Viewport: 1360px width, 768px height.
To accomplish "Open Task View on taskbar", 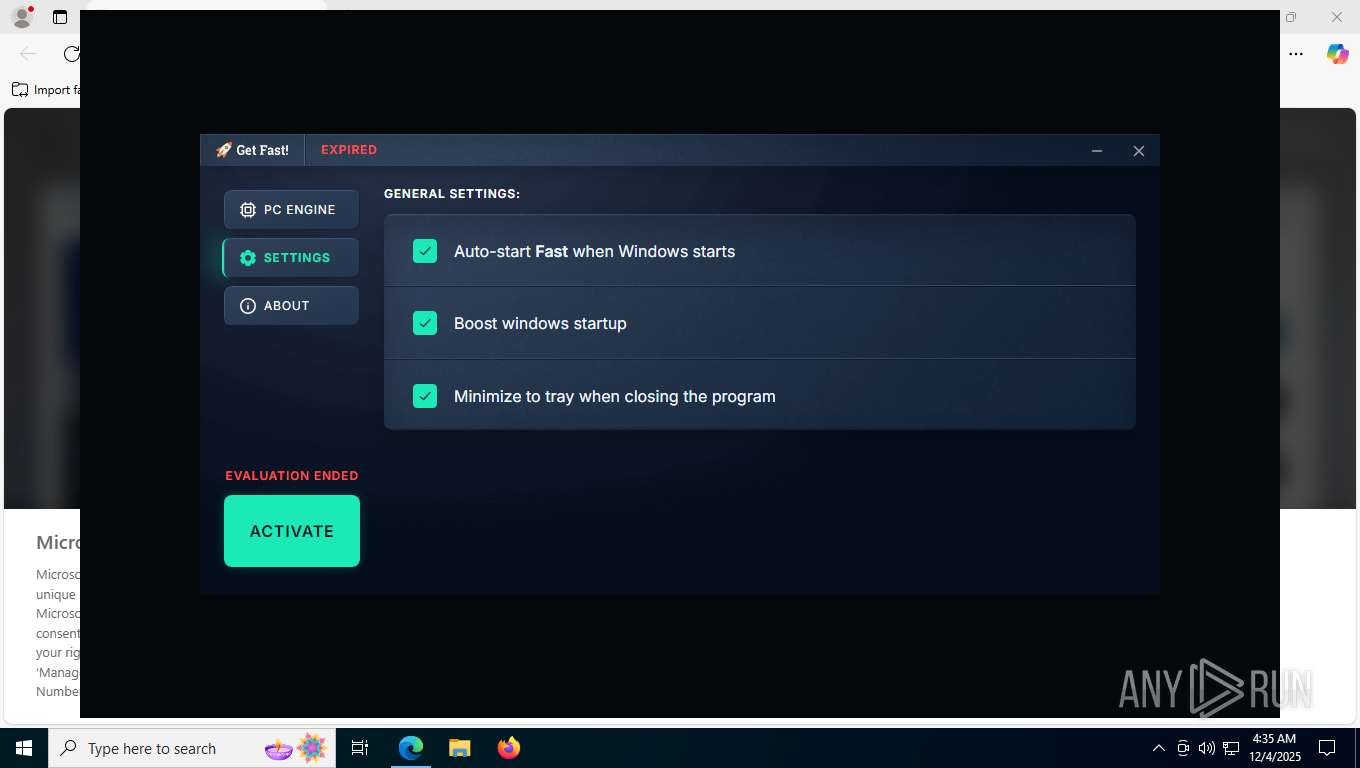I will tap(360, 748).
